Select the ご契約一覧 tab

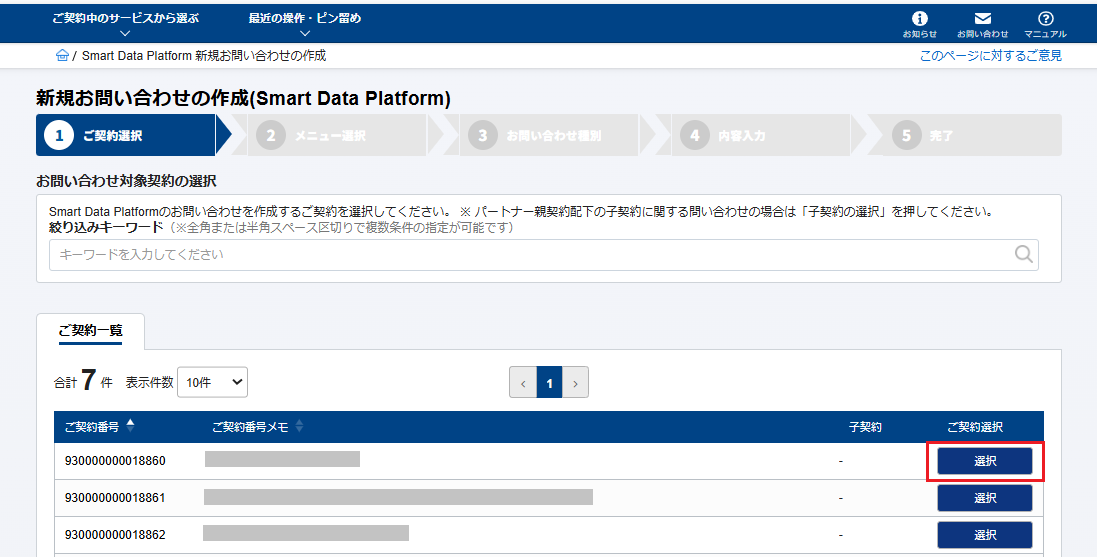(90, 331)
